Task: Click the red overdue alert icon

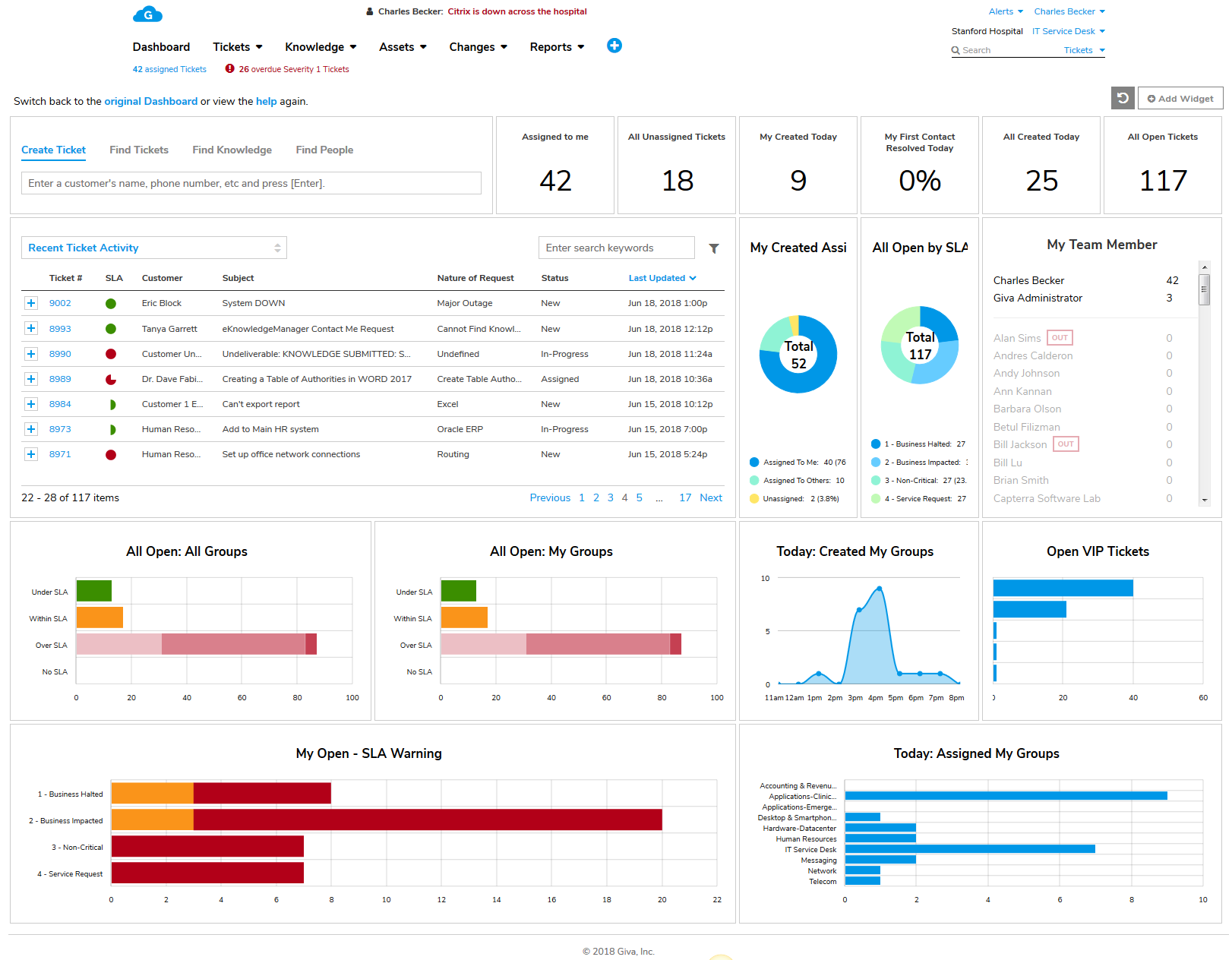Action: tap(229, 68)
